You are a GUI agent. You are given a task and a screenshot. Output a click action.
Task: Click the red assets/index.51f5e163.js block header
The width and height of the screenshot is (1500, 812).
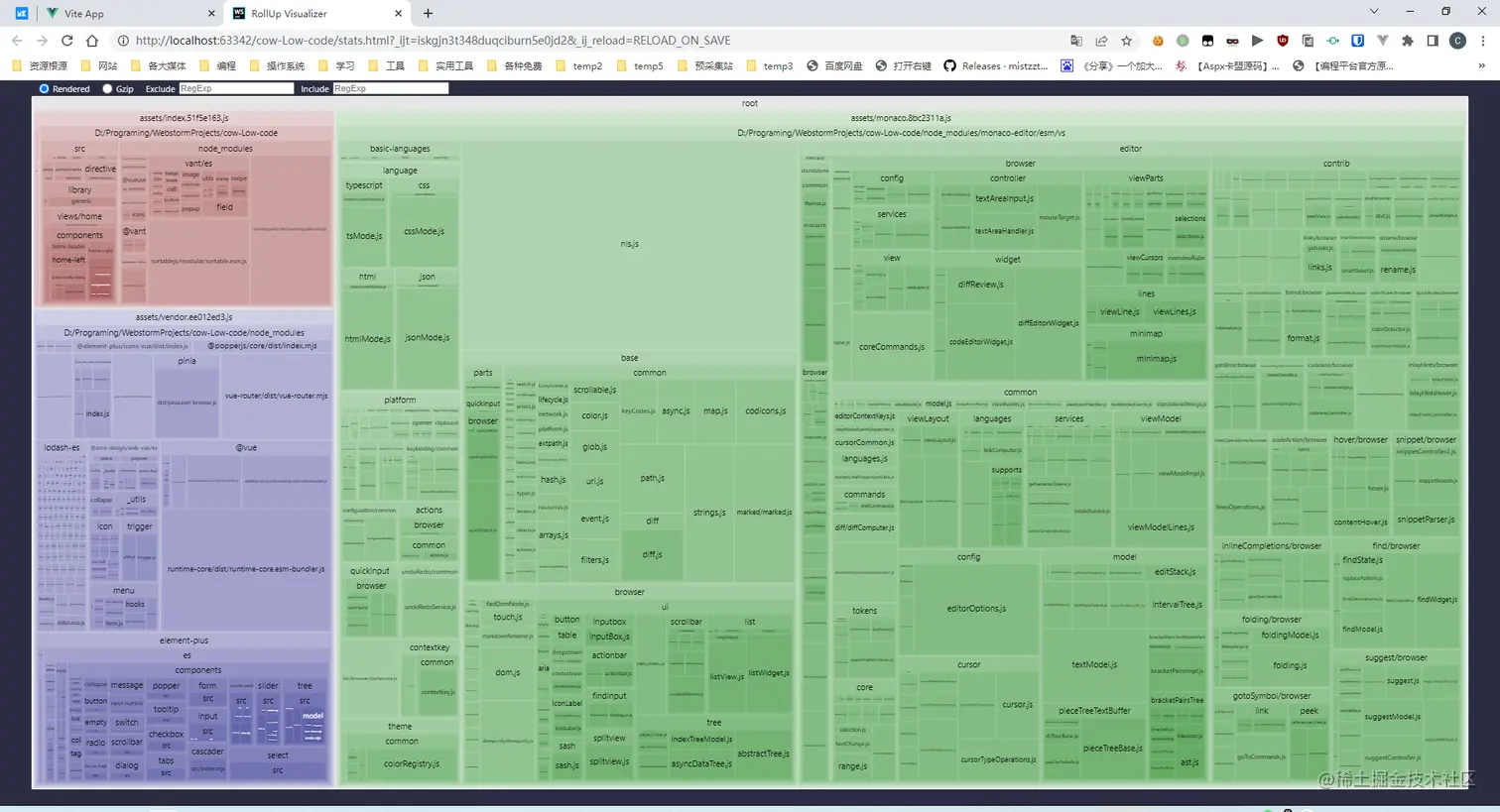(184, 118)
